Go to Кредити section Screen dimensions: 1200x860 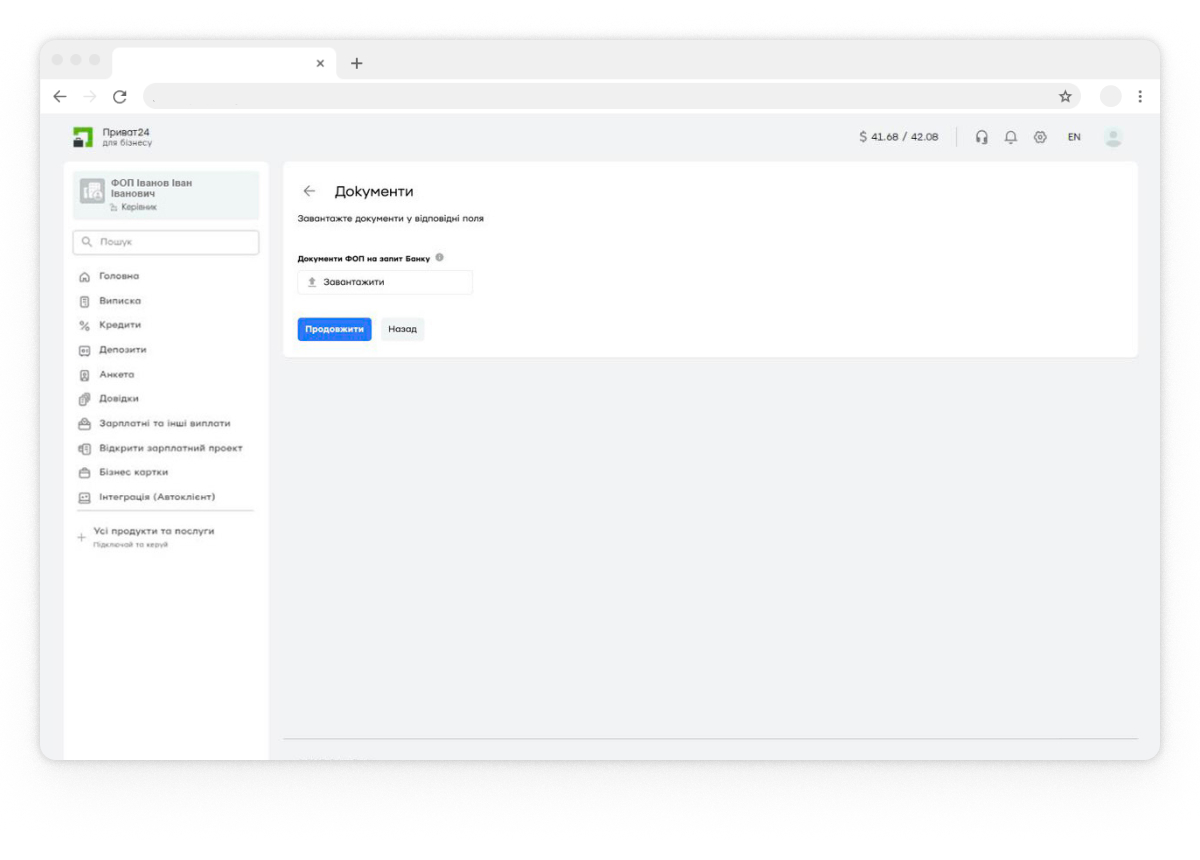coord(119,325)
